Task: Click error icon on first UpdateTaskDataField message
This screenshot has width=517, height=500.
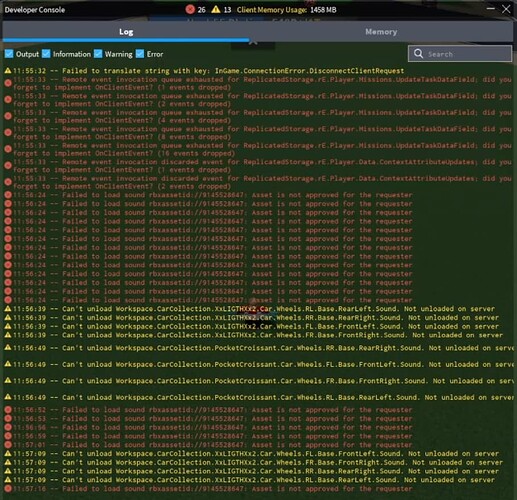Action: [8, 83]
